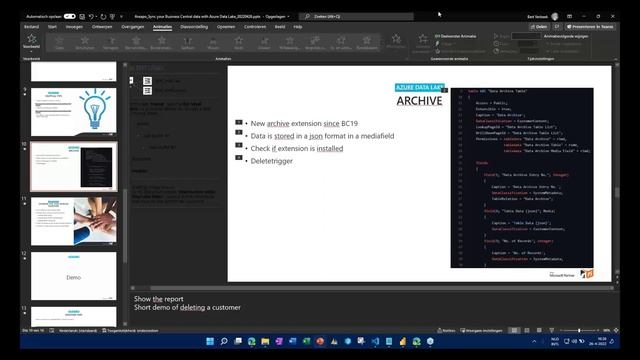Screen dimensions: 640x360
Task: Click Presenteren in Teams button
Action: pyautogui.click(x=590, y=27)
